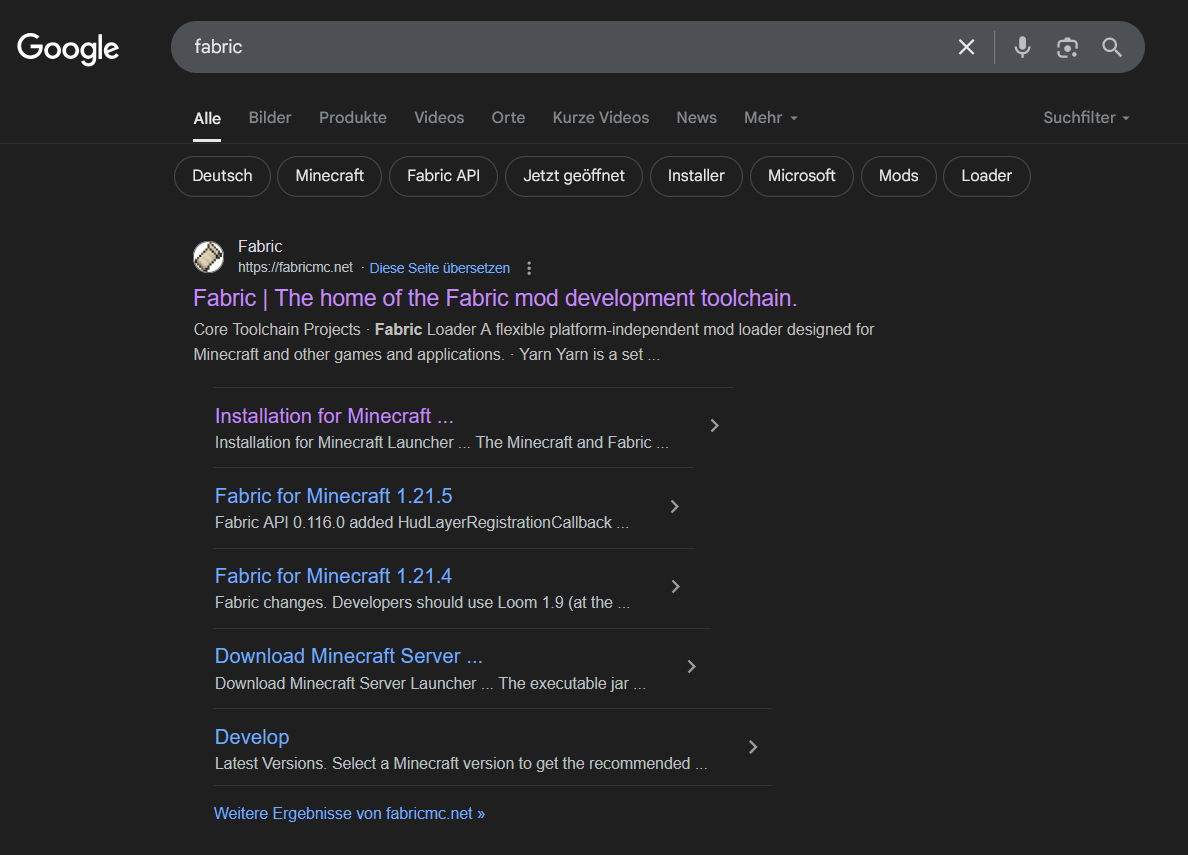The image size is (1188, 855).
Task: Click snippet 'Fabric API 0.116.0 added HudLayerRegistrationCallback'
Action: 414,523
